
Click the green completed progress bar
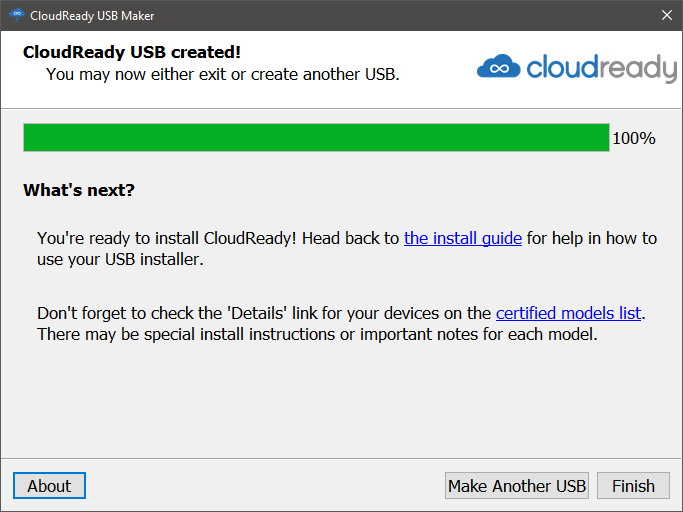pos(316,138)
